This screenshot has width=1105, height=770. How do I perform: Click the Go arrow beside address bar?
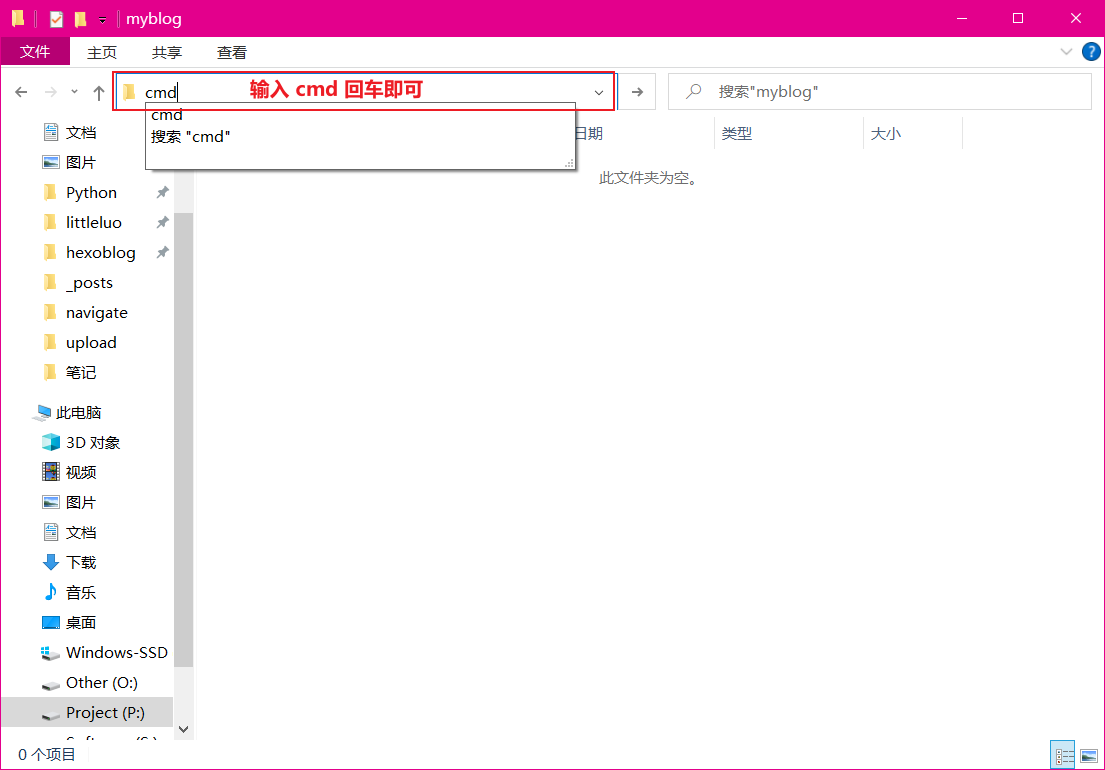637,92
